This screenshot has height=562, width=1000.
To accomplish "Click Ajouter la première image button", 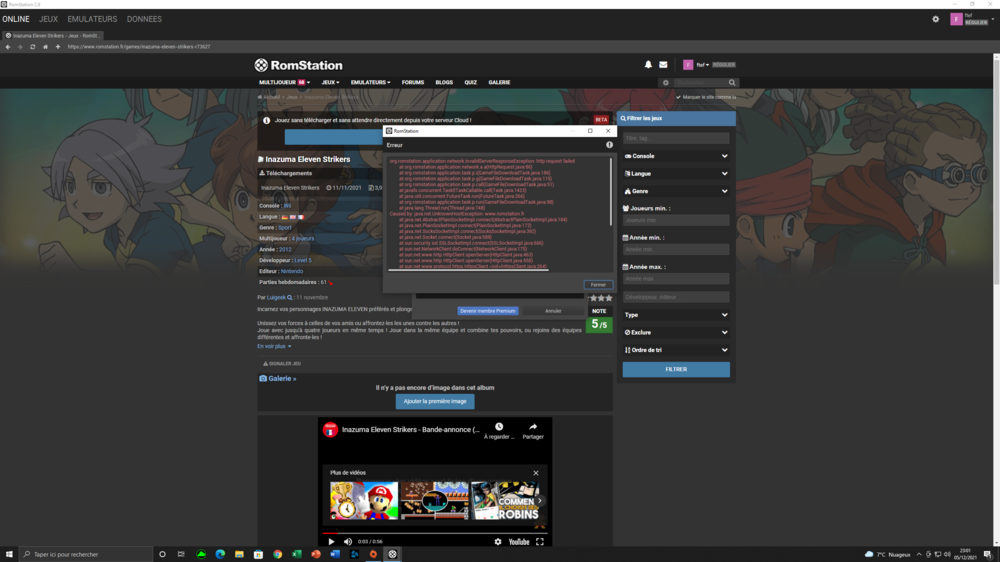I will (x=435, y=401).
